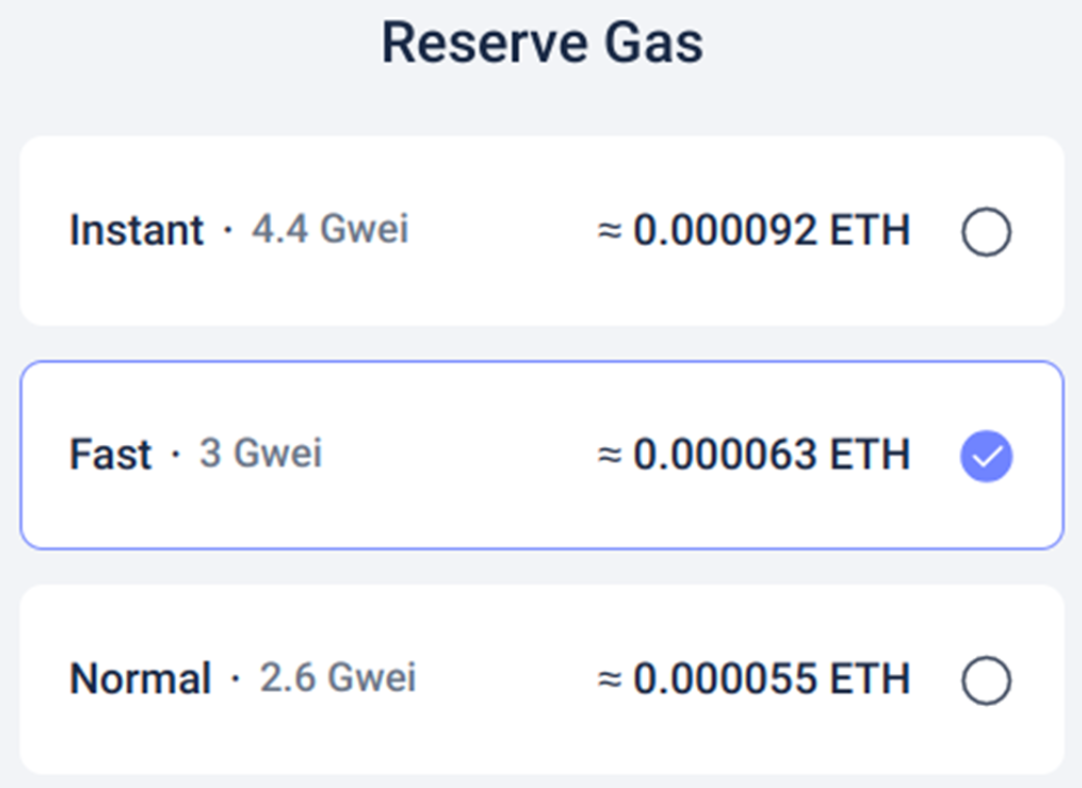Click the checked Fast radio button
The image size is (1082, 788).
[x=986, y=457]
